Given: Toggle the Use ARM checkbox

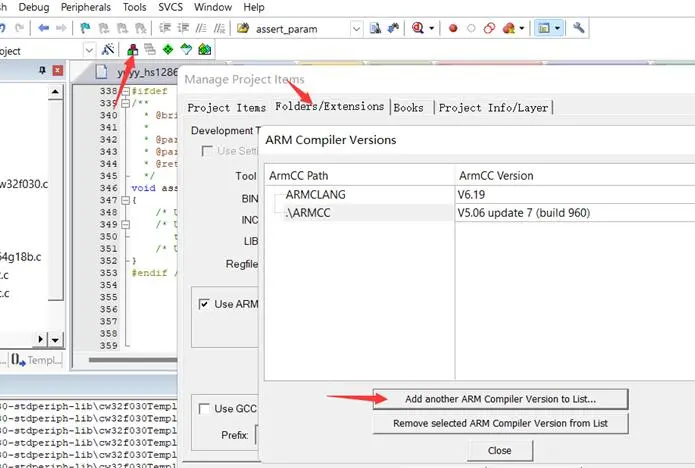Looking at the screenshot, I should coord(205,304).
